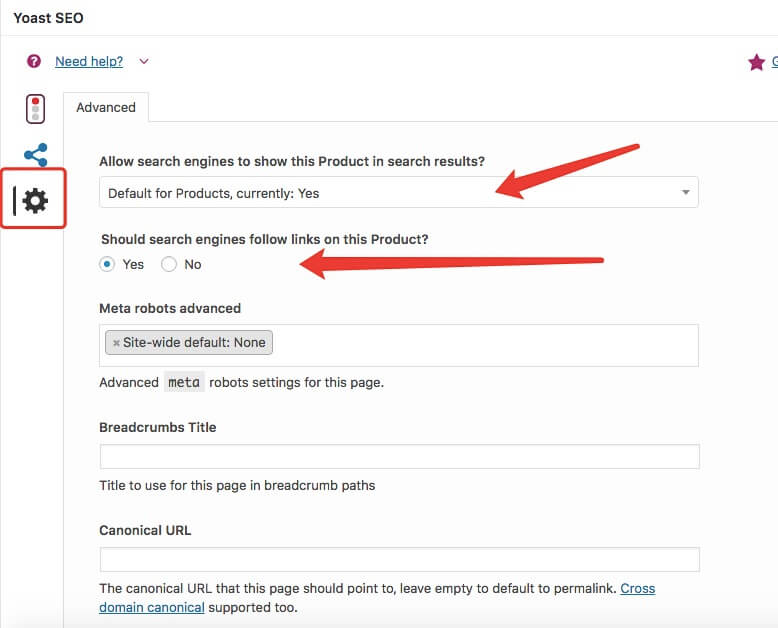Click the Yes label beside the radio
The image size is (778, 628).
[x=133, y=264]
